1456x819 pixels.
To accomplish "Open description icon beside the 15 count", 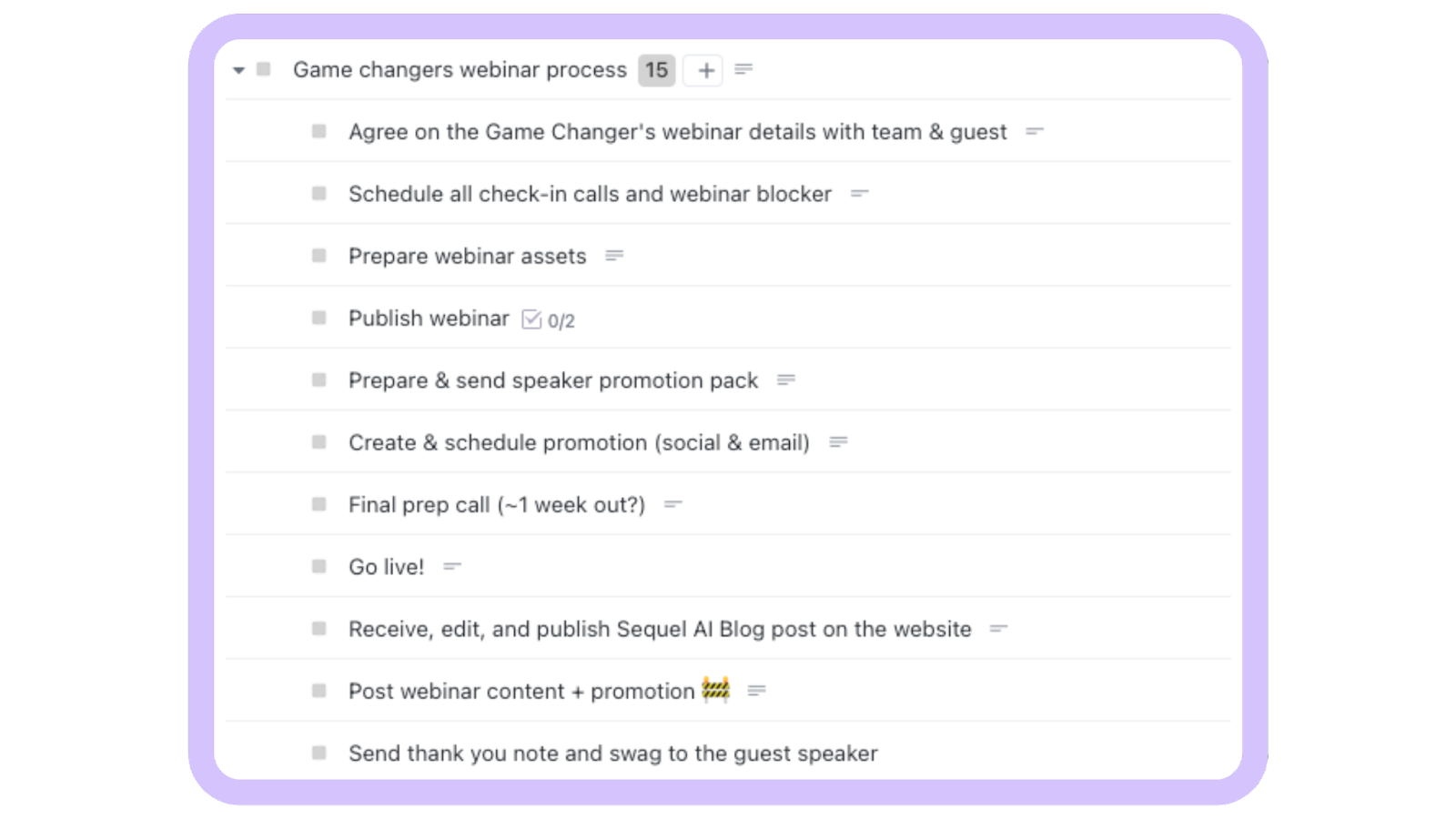I will point(743,69).
